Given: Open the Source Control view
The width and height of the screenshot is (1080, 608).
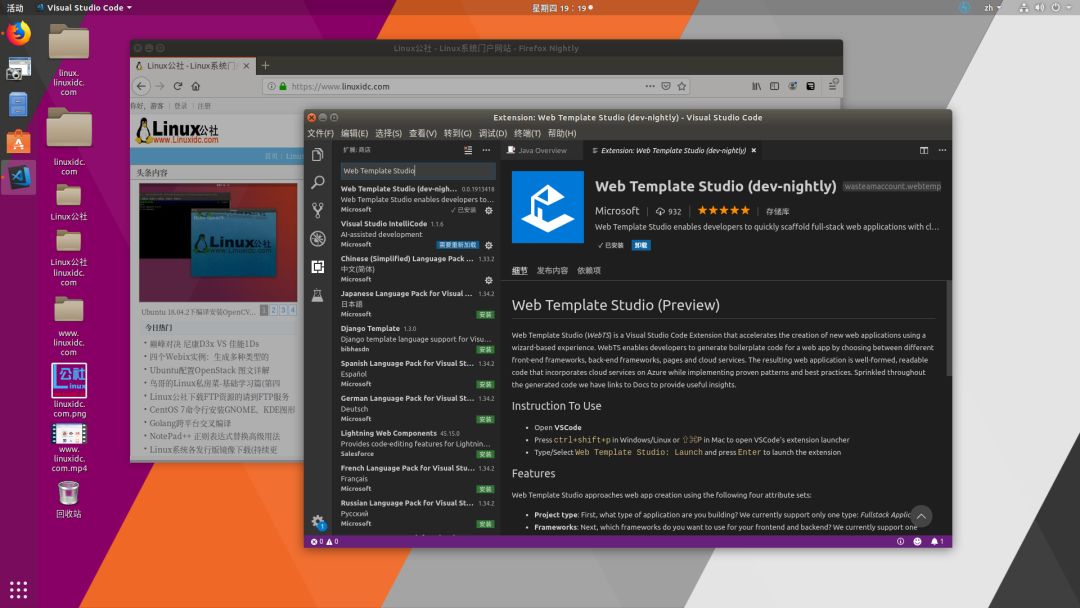Looking at the screenshot, I should (x=320, y=211).
